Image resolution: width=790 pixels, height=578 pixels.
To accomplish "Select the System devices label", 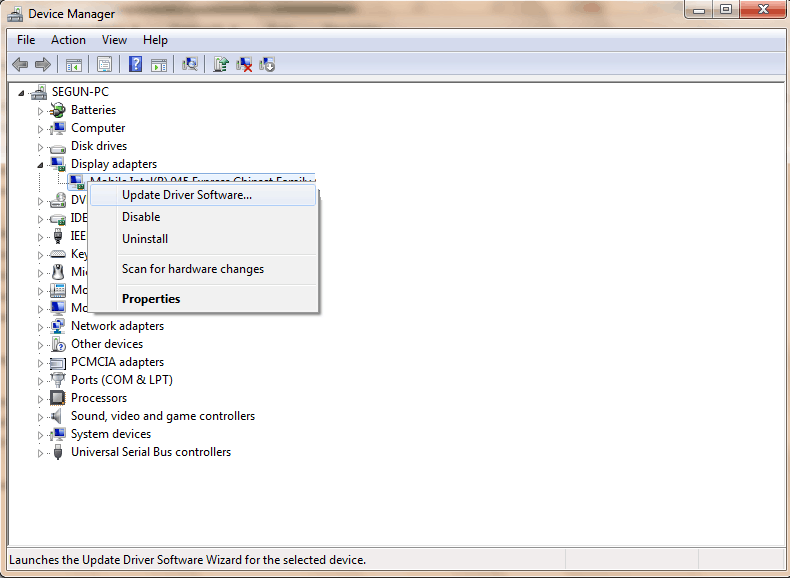I will (x=111, y=434).
